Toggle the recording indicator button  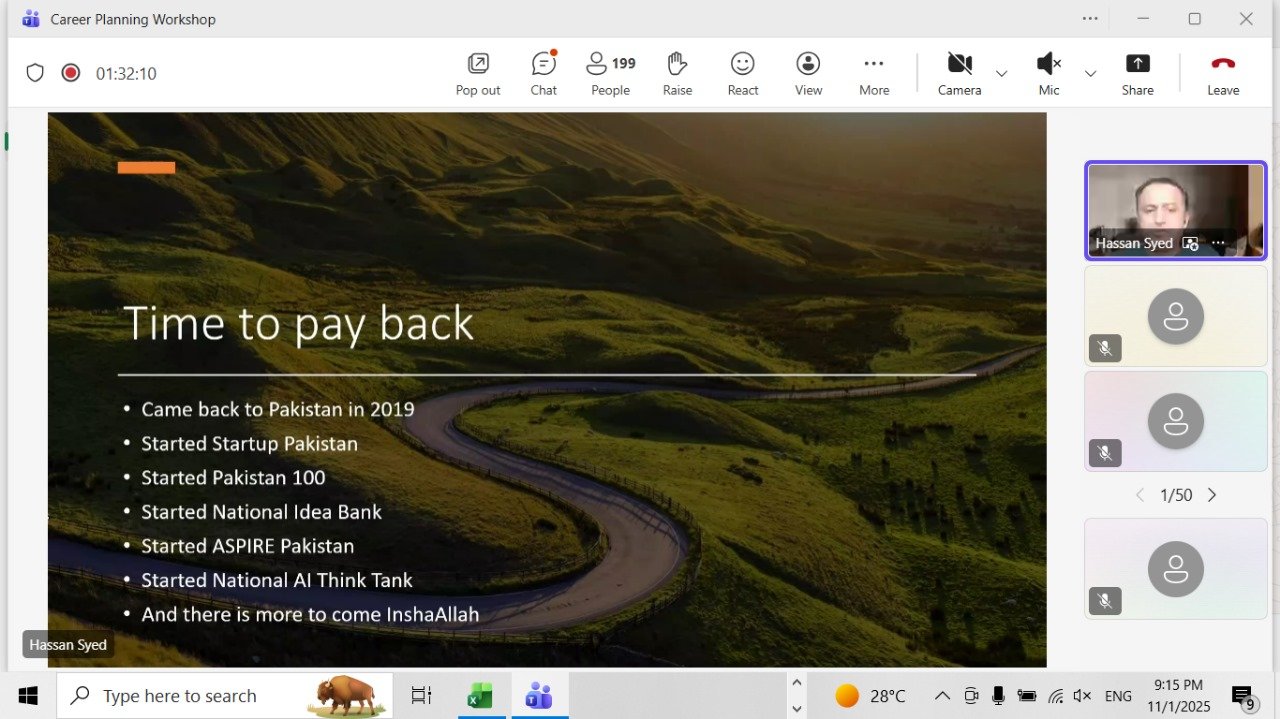(x=70, y=73)
